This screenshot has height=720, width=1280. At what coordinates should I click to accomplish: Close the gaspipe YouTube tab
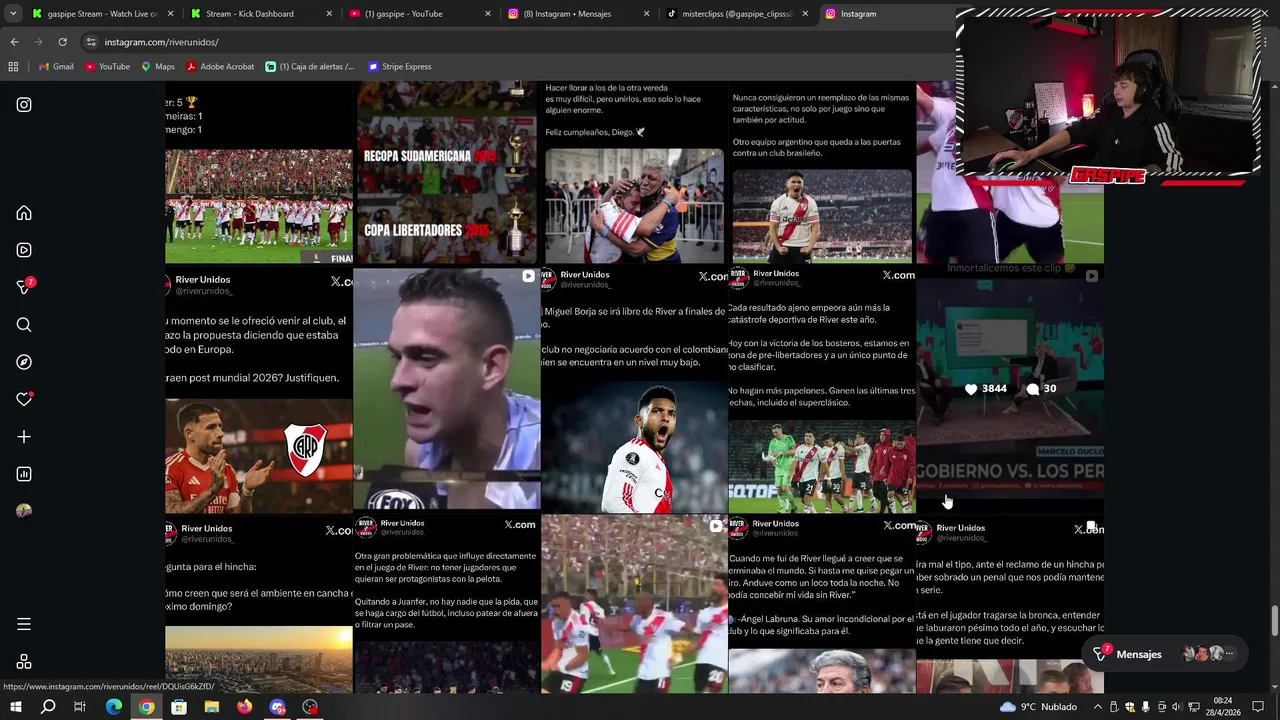[x=487, y=14]
